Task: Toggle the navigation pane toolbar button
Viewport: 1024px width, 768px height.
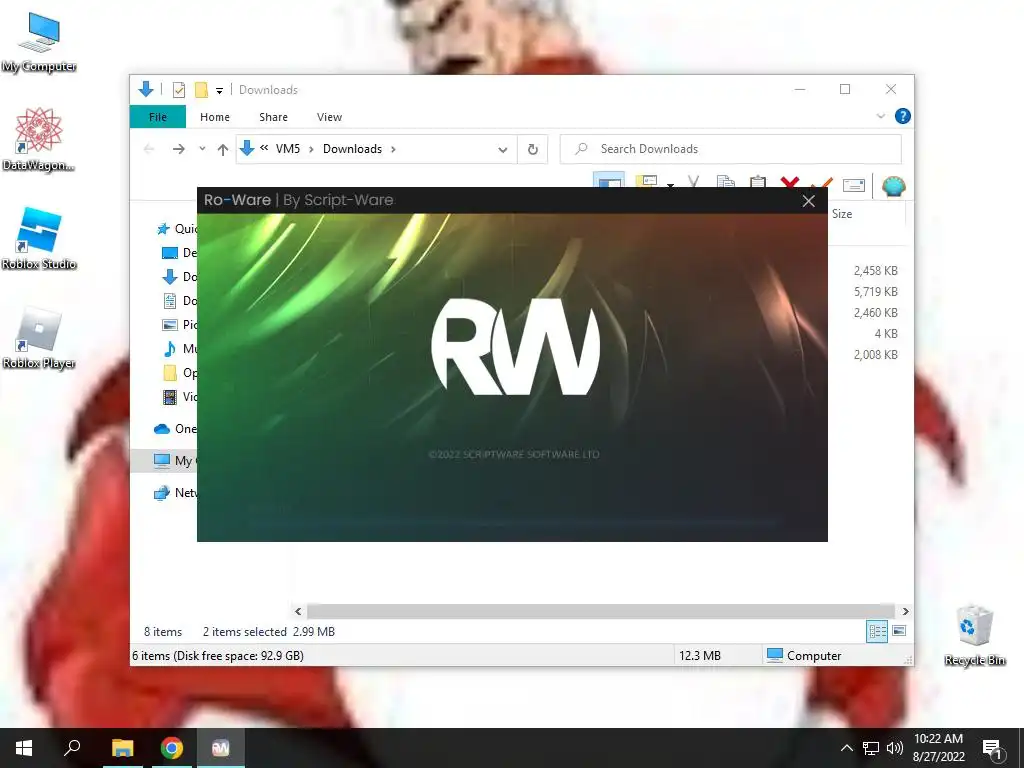Action: (609, 182)
